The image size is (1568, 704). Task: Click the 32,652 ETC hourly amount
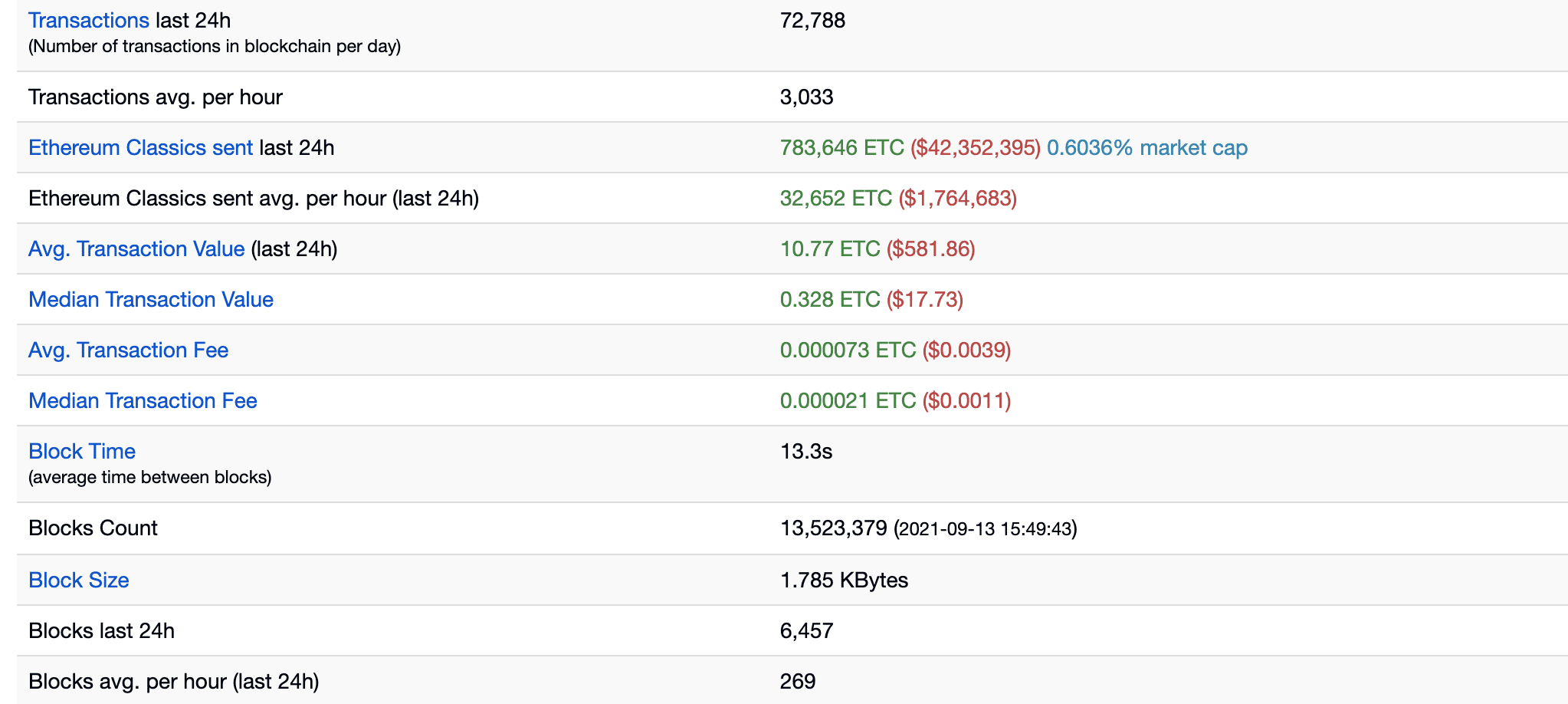(836, 198)
